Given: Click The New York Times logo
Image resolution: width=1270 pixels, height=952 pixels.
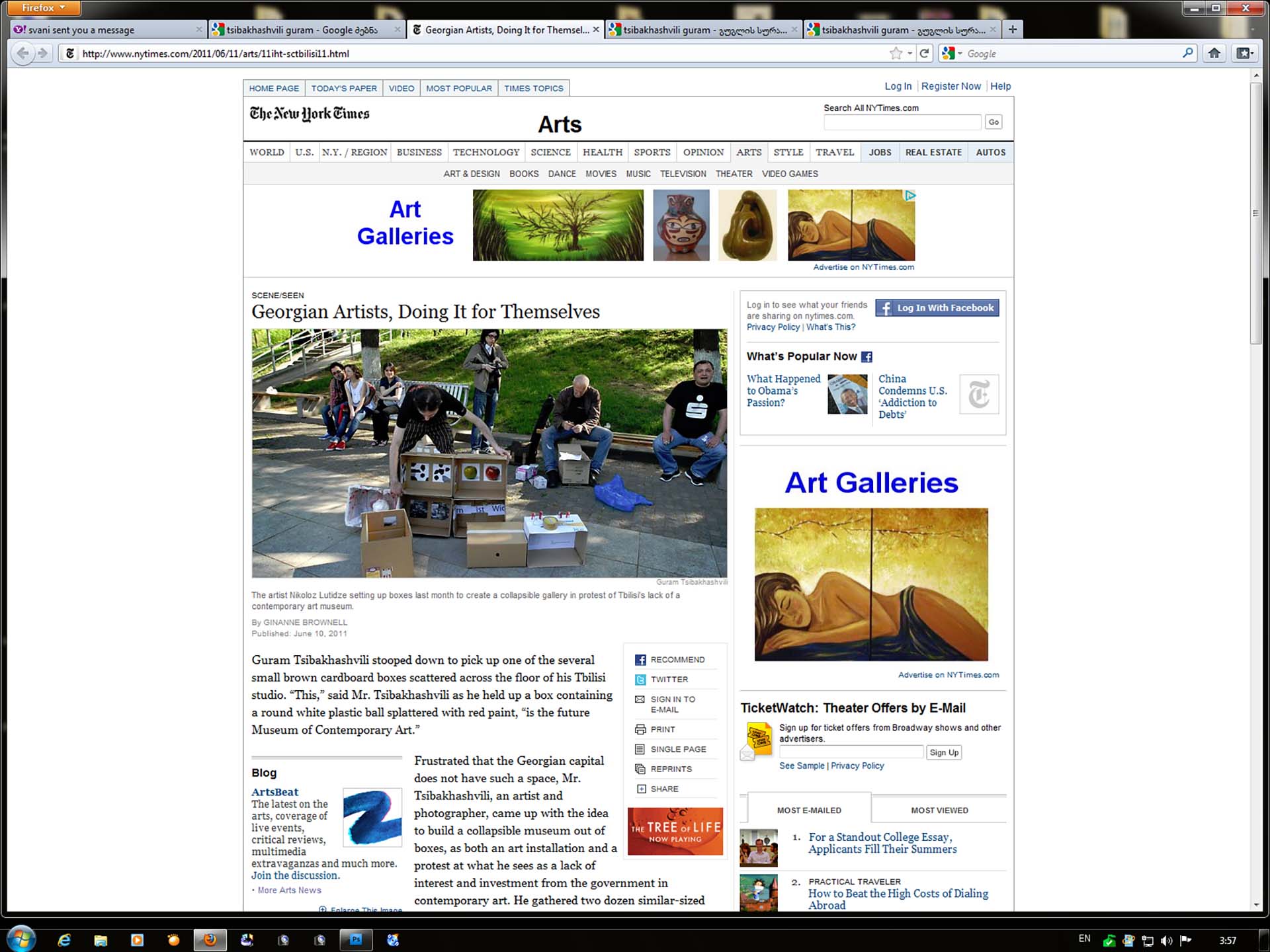Looking at the screenshot, I should tap(310, 114).
